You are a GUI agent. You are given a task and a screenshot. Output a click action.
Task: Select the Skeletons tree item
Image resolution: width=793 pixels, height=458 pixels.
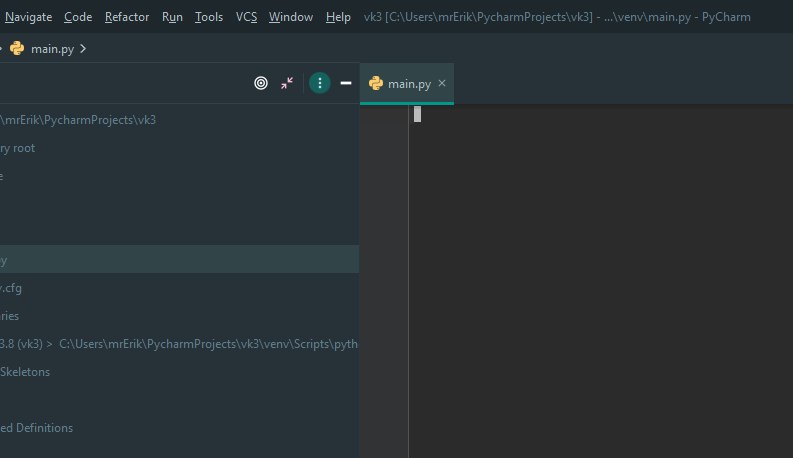coord(180,372)
